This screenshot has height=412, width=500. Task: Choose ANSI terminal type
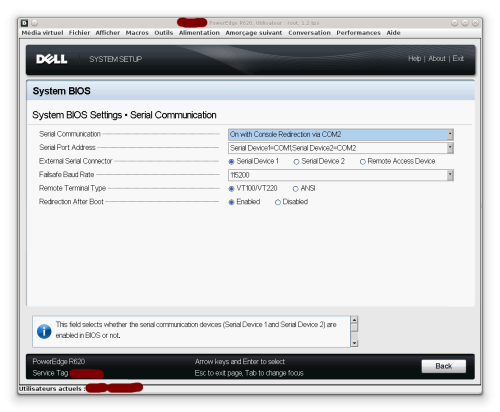(295, 189)
